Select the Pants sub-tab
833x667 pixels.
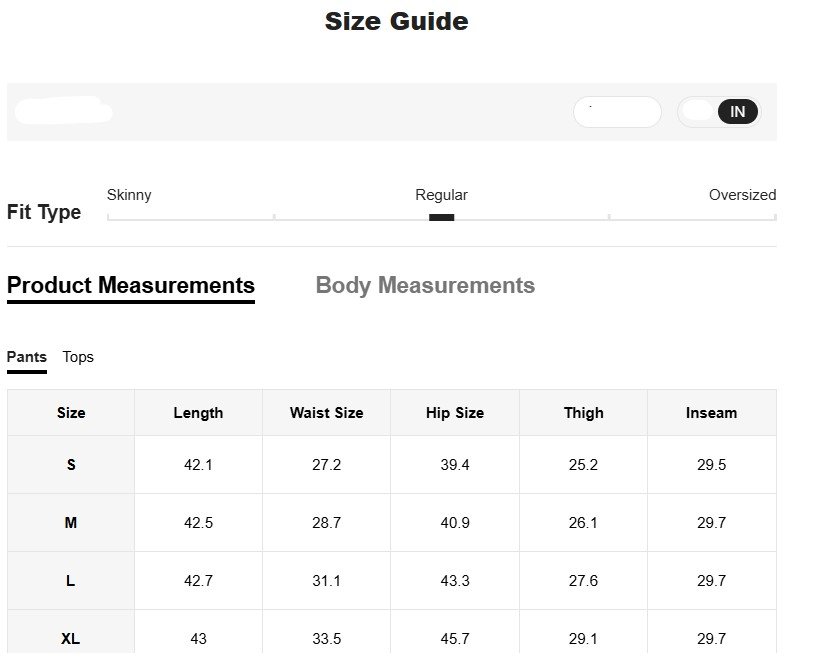click(27, 357)
